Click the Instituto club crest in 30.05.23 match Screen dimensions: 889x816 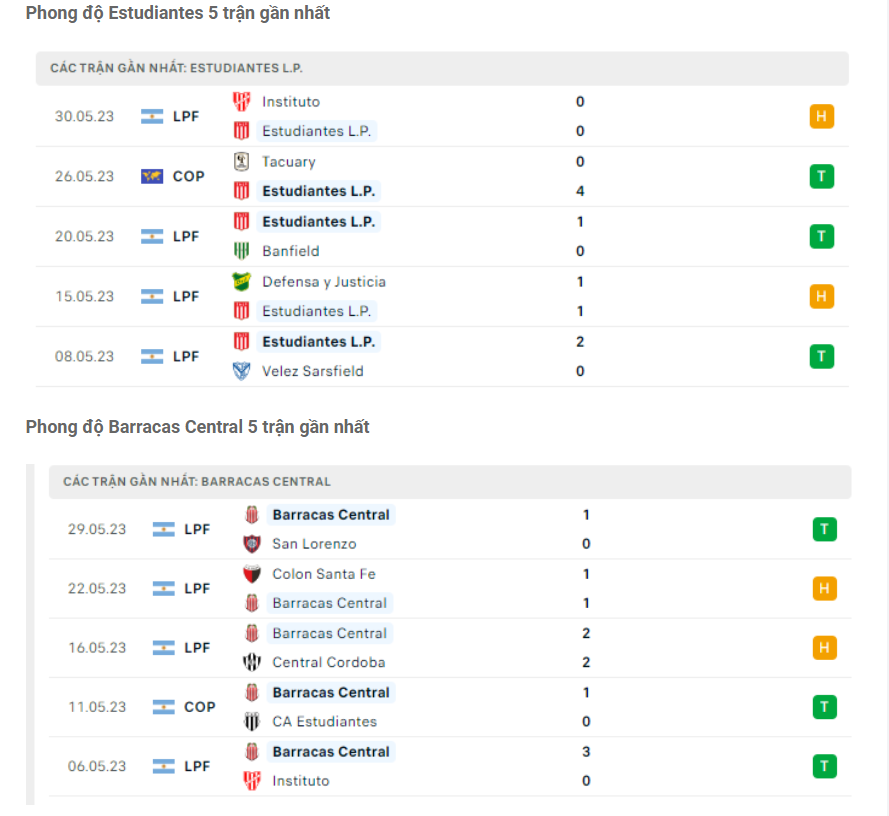(242, 102)
